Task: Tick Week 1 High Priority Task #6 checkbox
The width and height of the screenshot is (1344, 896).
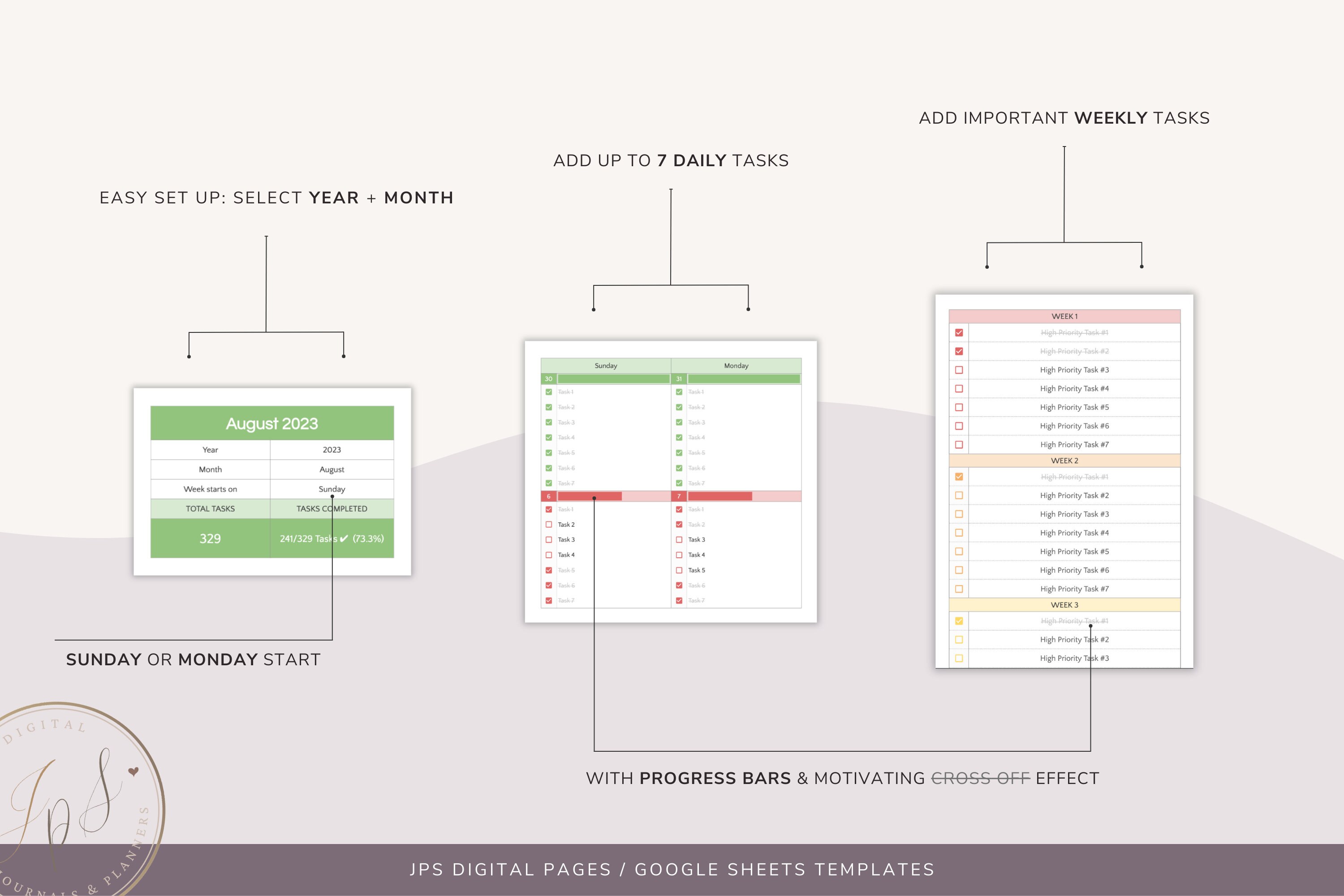Action: [x=959, y=426]
